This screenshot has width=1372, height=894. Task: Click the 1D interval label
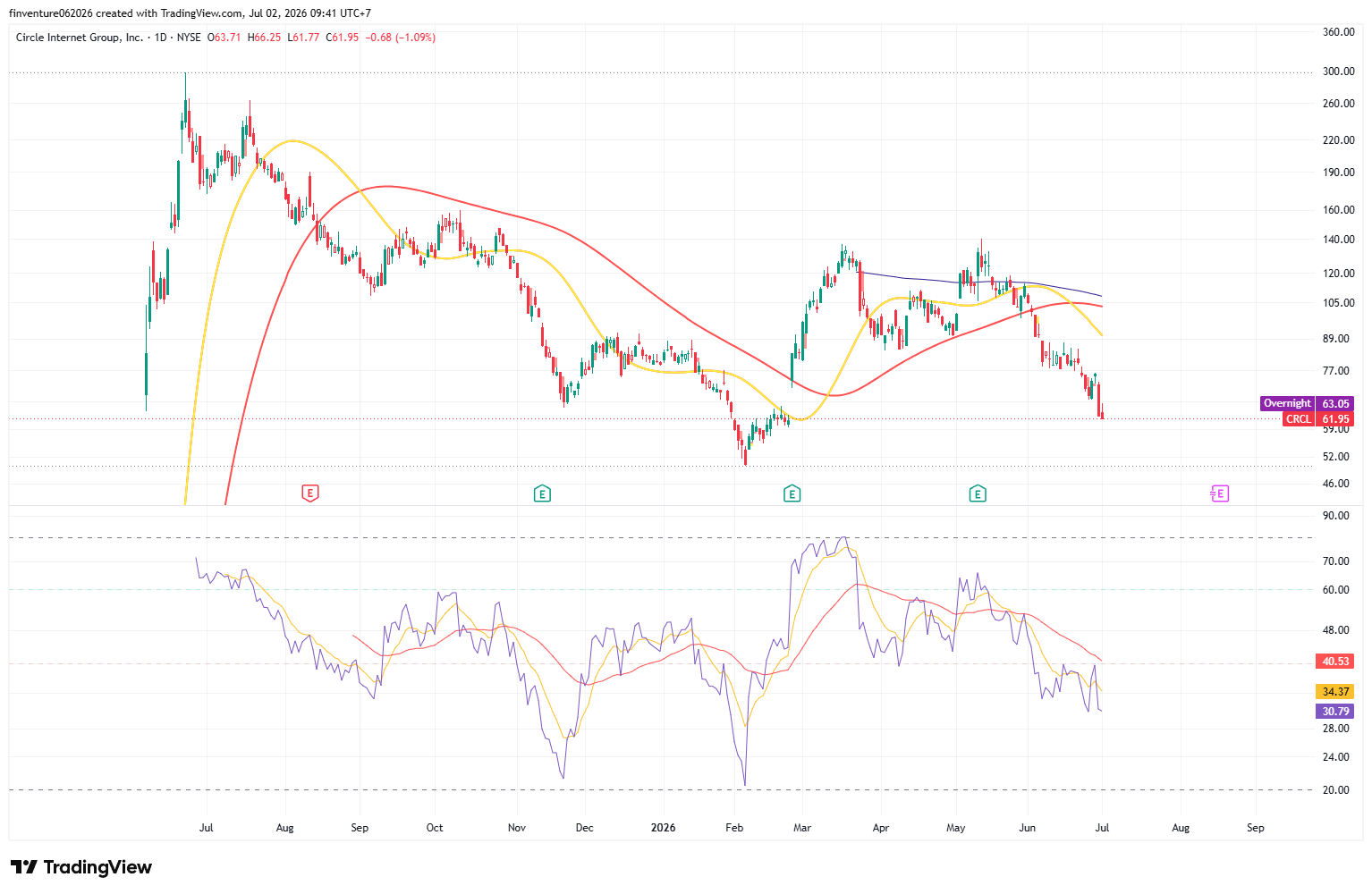161,38
